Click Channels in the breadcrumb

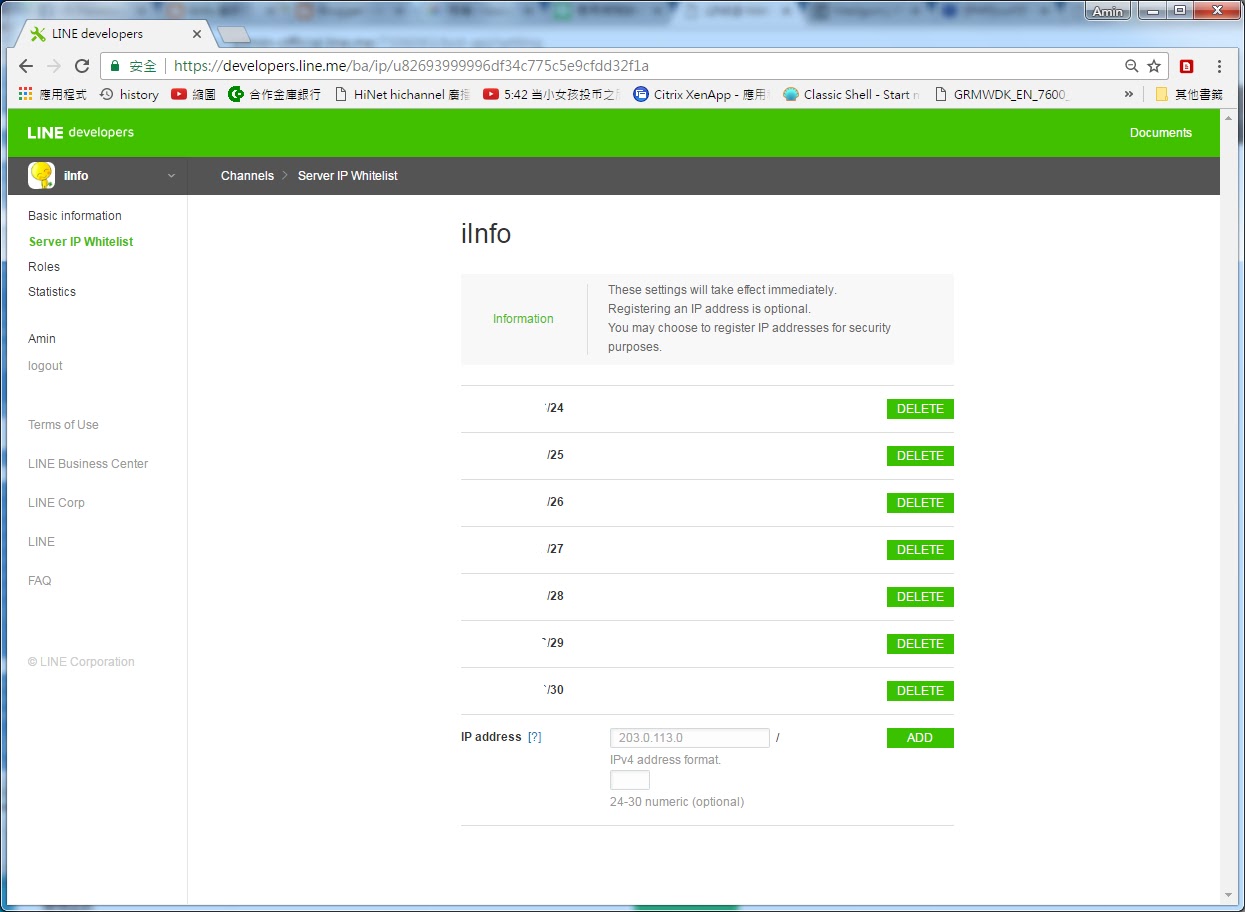tap(247, 176)
